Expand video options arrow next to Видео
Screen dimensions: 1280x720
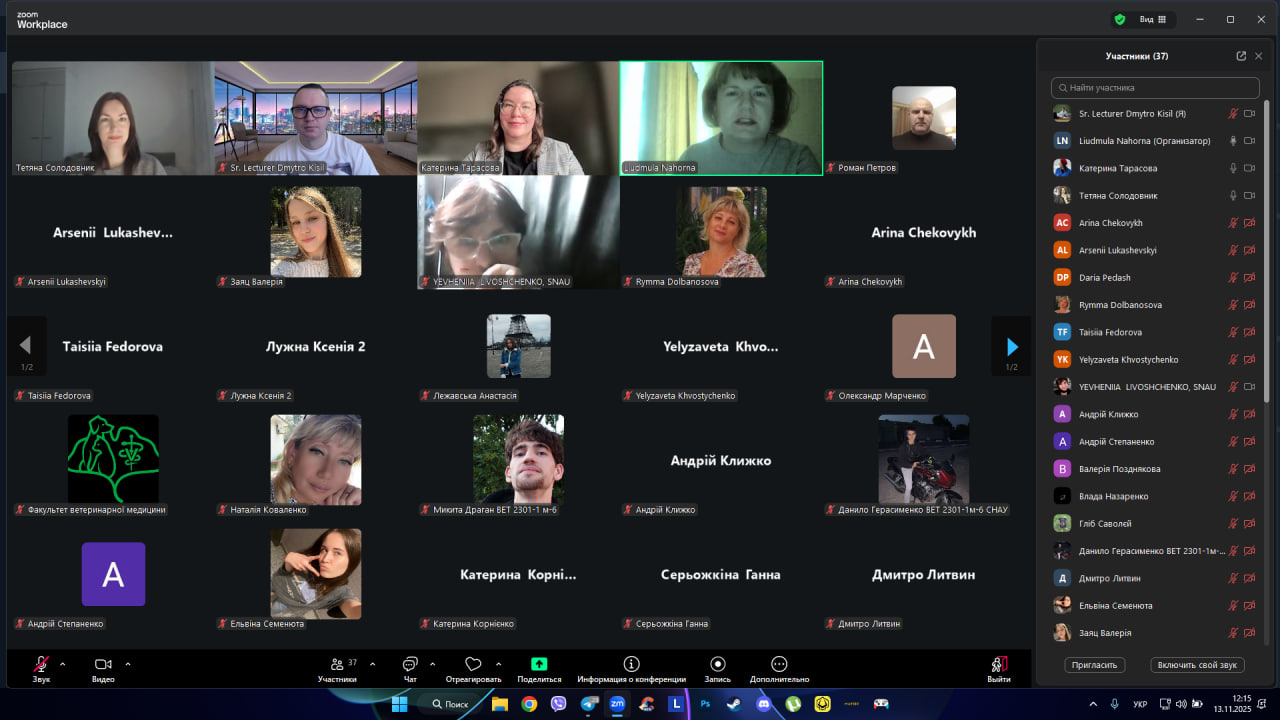[x=128, y=663]
